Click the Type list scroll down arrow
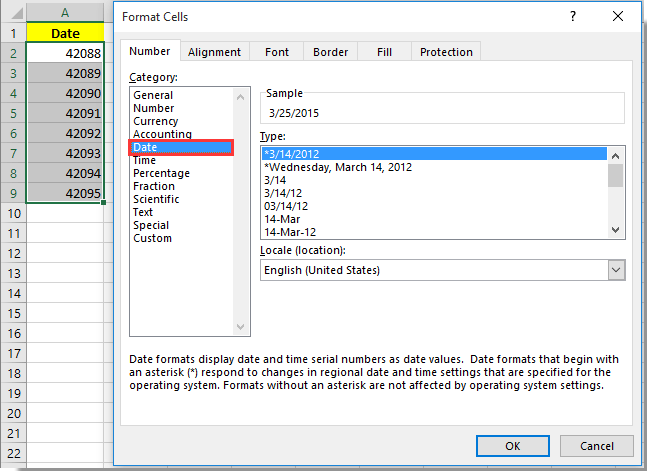The image size is (647, 471). [616, 230]
